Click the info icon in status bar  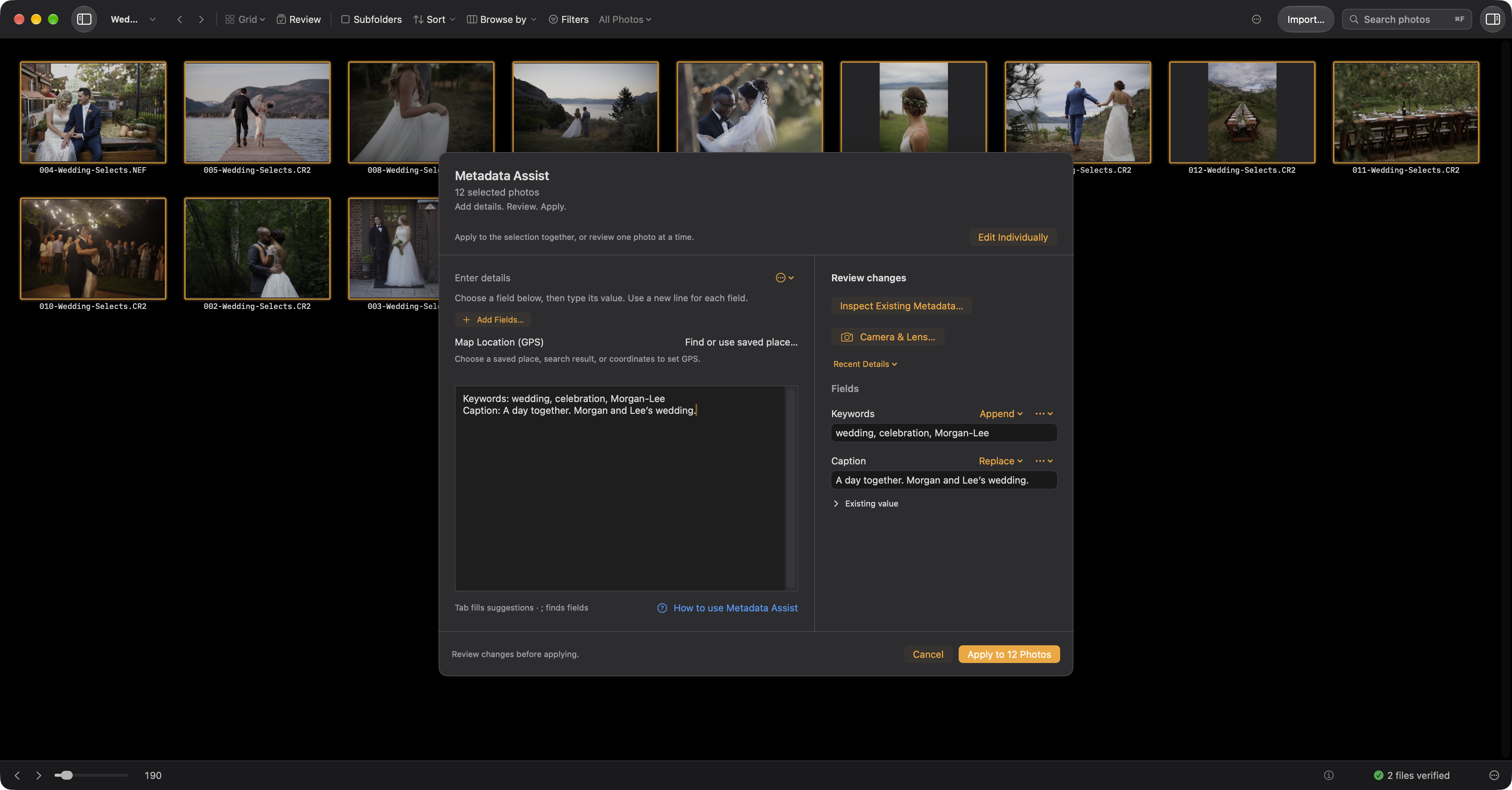(x=1329, y=775)
